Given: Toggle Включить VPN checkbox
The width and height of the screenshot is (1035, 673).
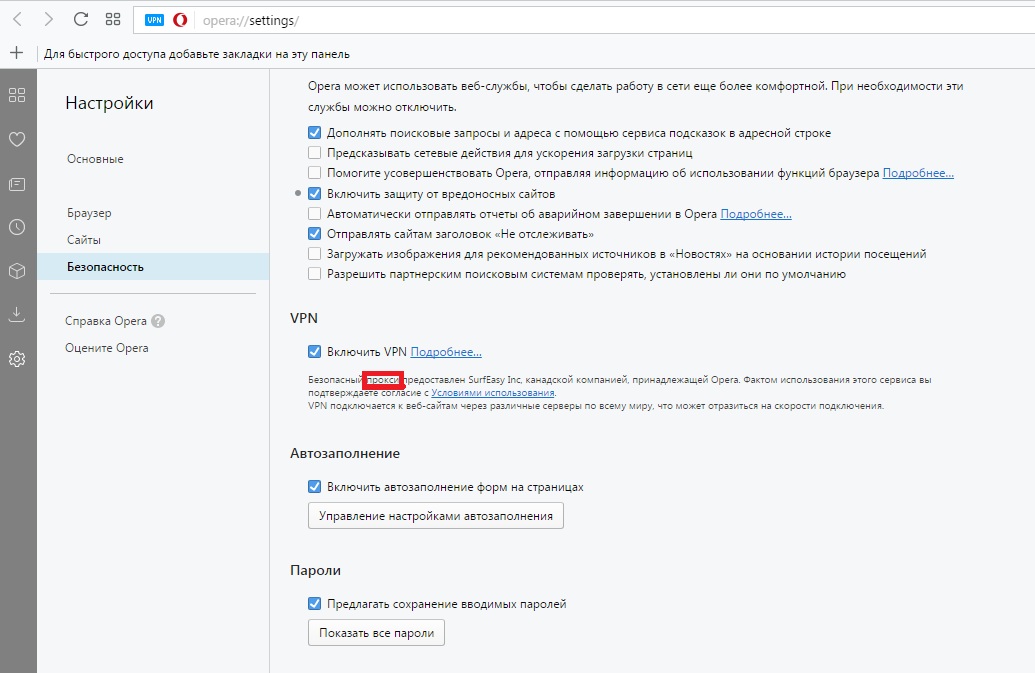Looking at the screenshot, I should pyautogui.click(x=315, y=352).
